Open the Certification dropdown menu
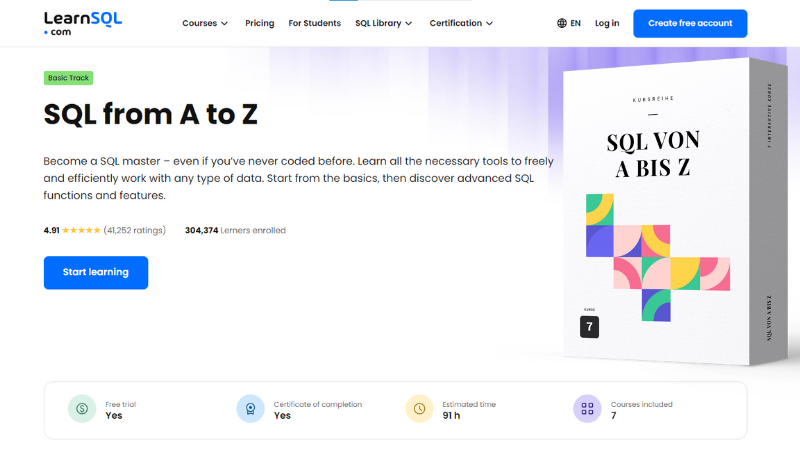This screenshot has height=450, width=800. 461,23
